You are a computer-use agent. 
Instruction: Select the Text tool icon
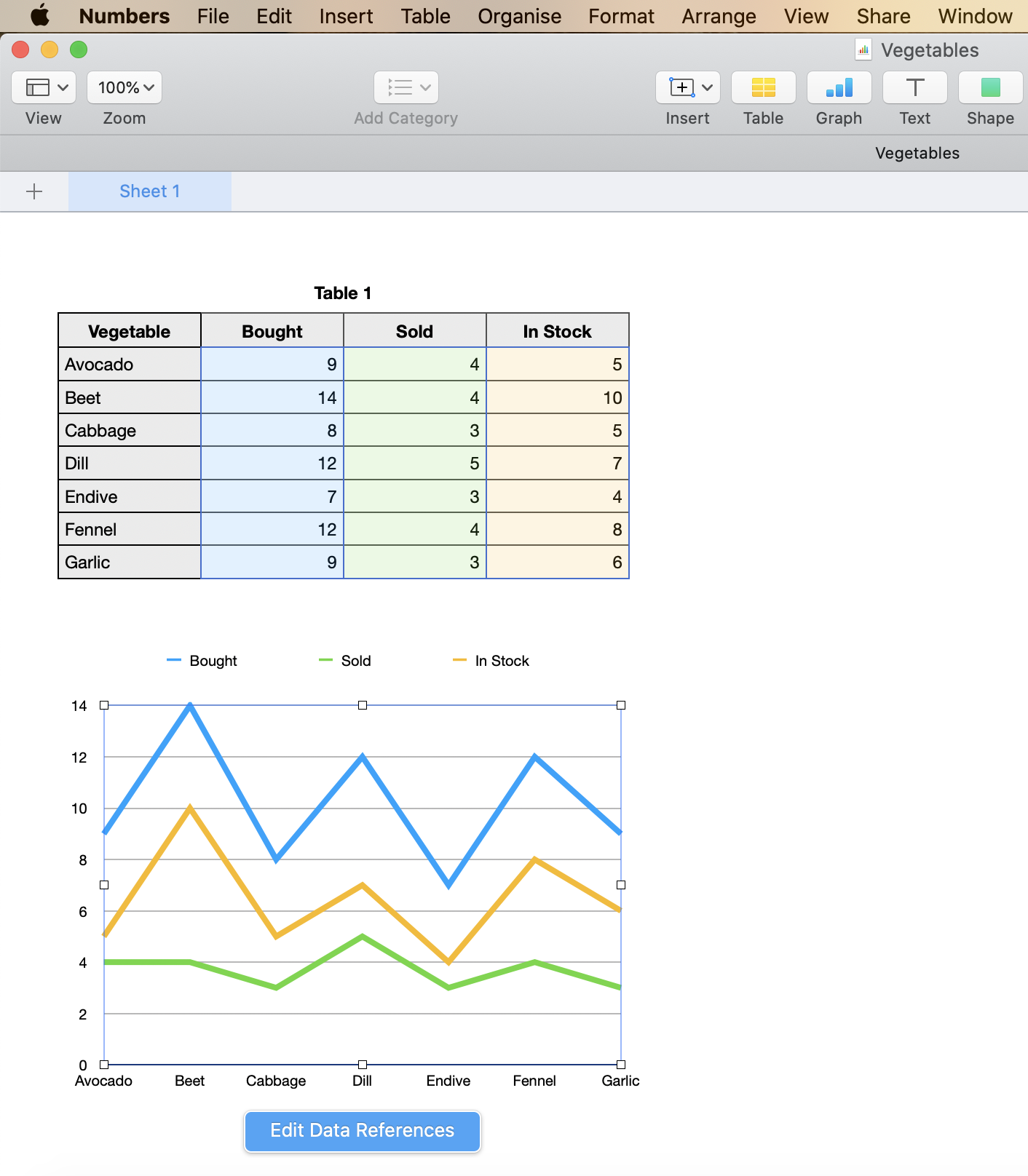tap(914, 88)
